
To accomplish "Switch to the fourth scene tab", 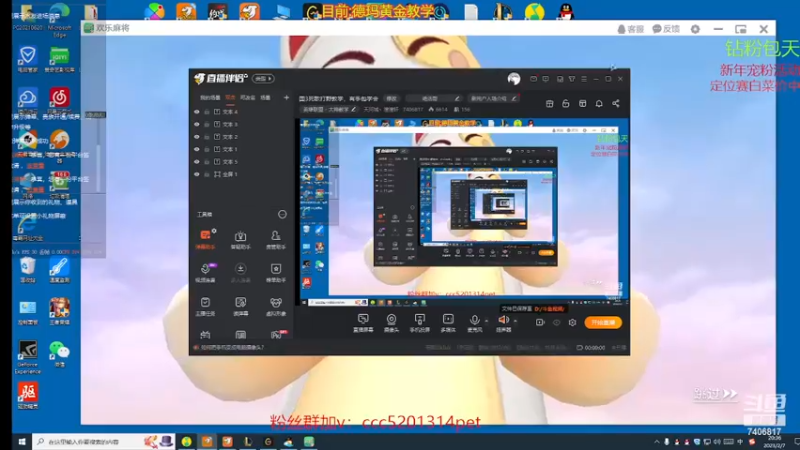I will [x=265, y=97].
